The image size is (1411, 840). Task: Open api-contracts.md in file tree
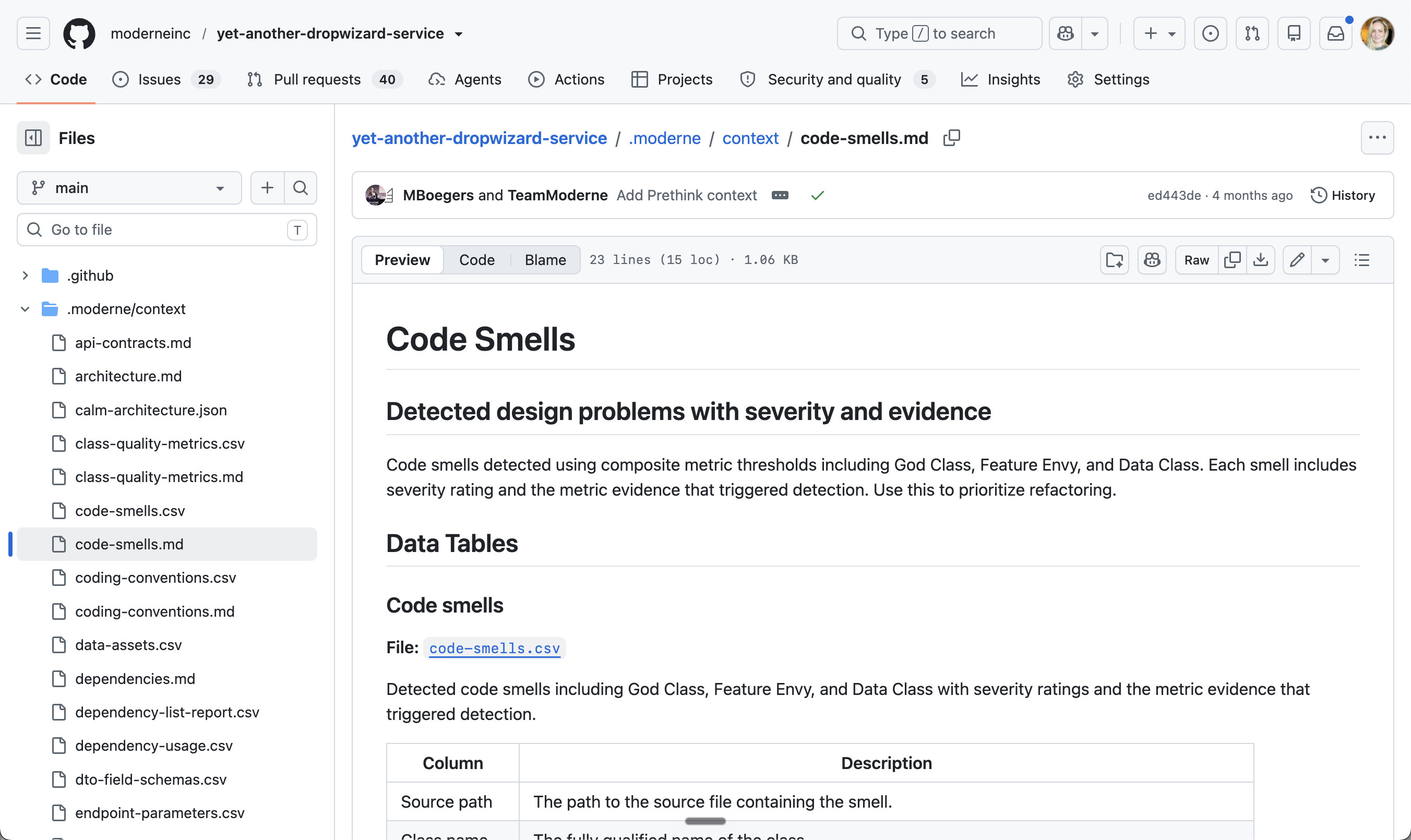click(x=133, y=342)
